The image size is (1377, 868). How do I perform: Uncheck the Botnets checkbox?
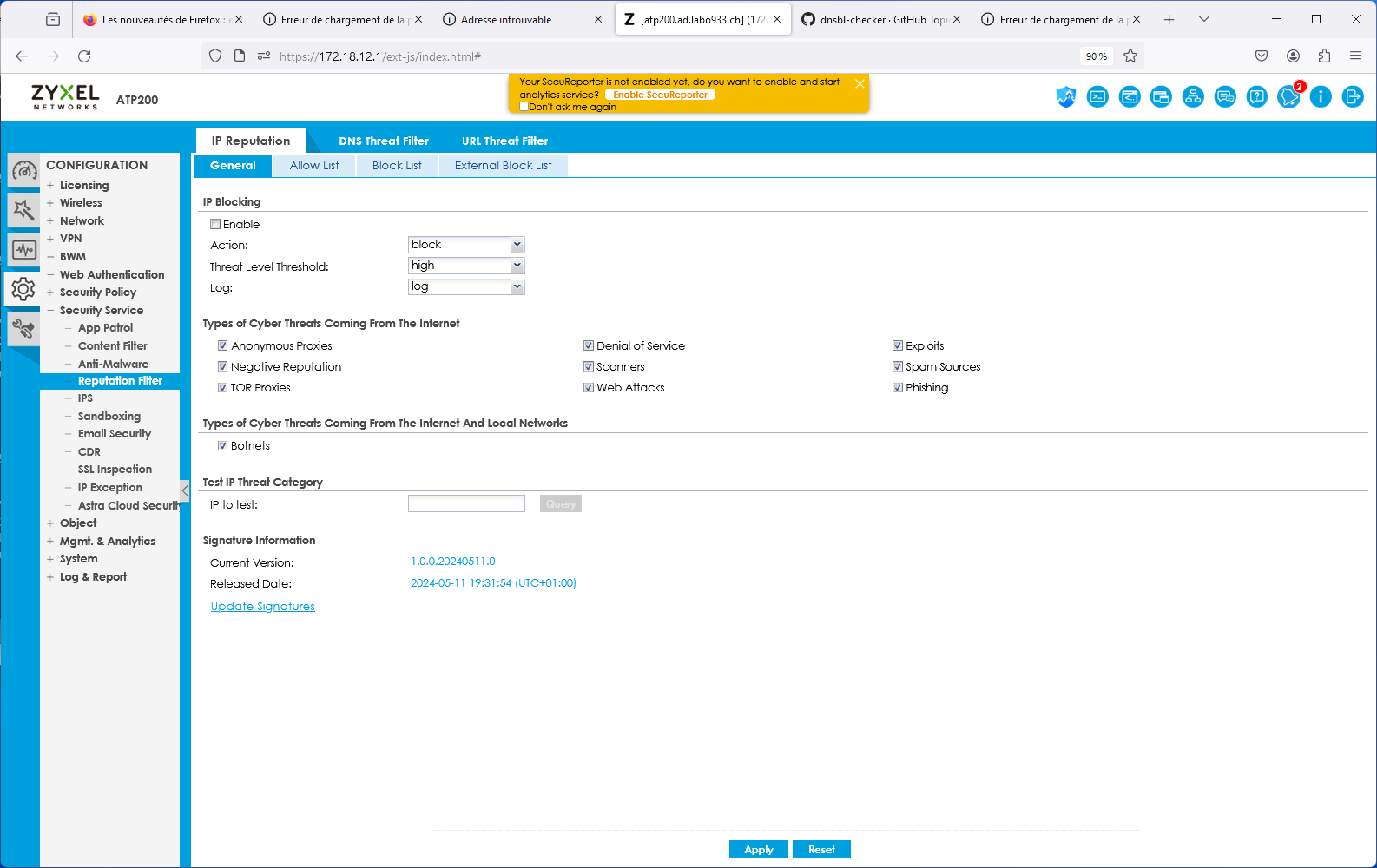pyautogui.click(x=222, y=445)
